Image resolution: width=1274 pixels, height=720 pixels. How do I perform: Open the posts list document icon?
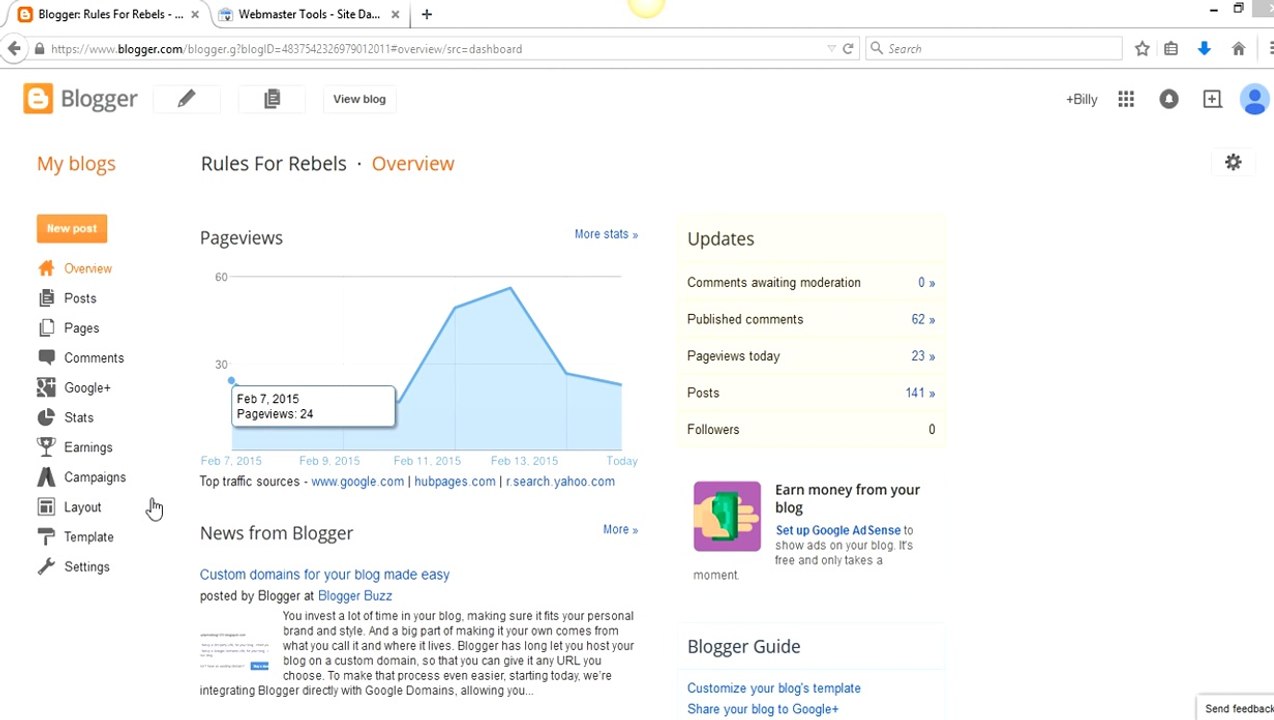pos(272,98)
